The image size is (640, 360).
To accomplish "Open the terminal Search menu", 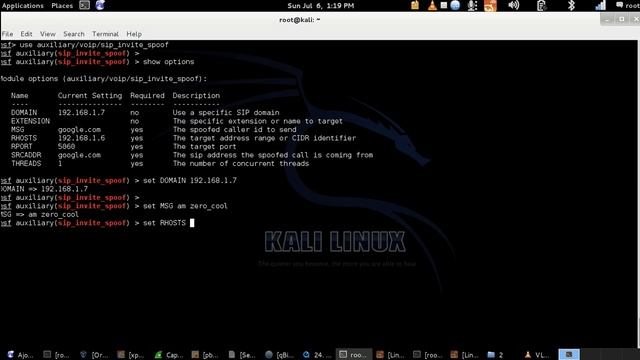I will (x=74, y=34).
